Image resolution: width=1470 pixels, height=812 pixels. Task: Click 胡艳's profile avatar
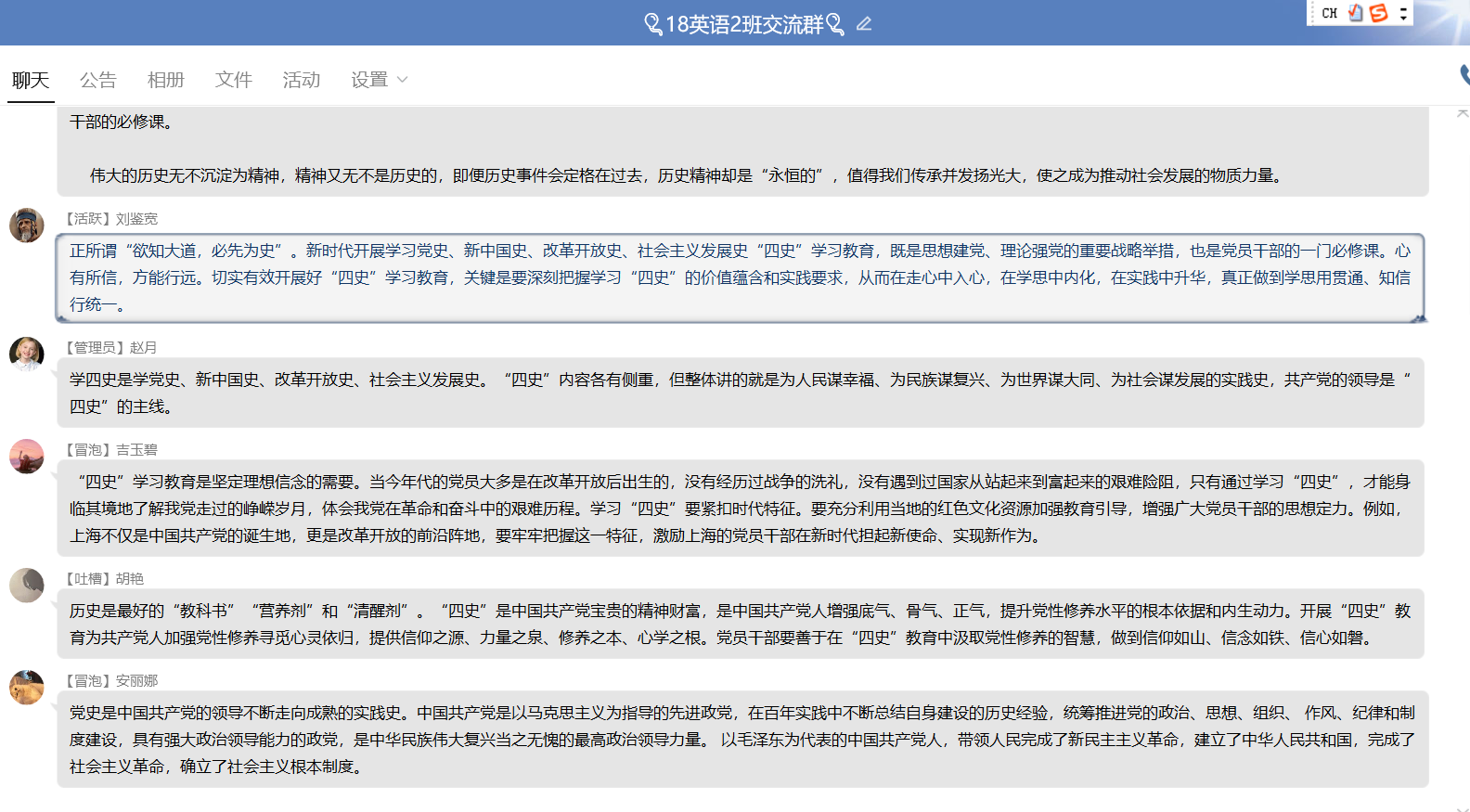tap(27, 586)
